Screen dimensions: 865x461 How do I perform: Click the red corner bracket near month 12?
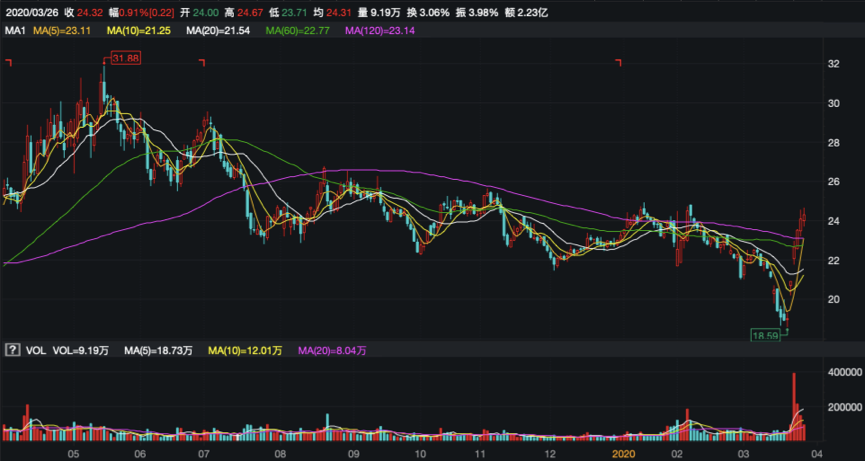(x=619, y=64)
